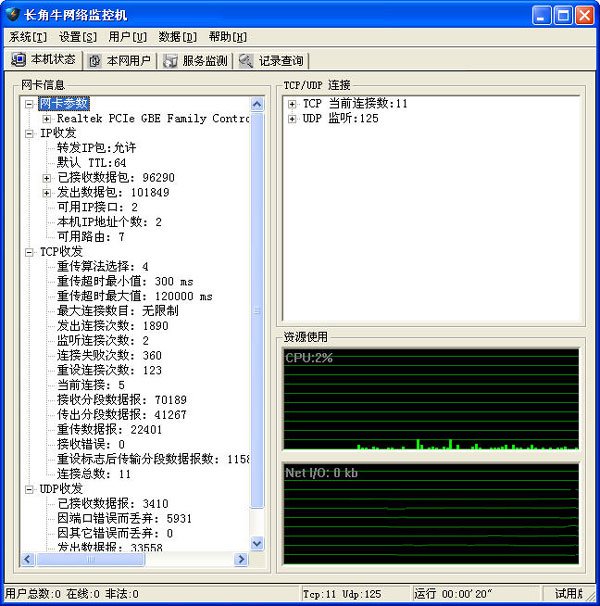Switch to the 本网用户 tab
Image resolution: width=600 pixels, height=606 pixels.
point(120,61)
